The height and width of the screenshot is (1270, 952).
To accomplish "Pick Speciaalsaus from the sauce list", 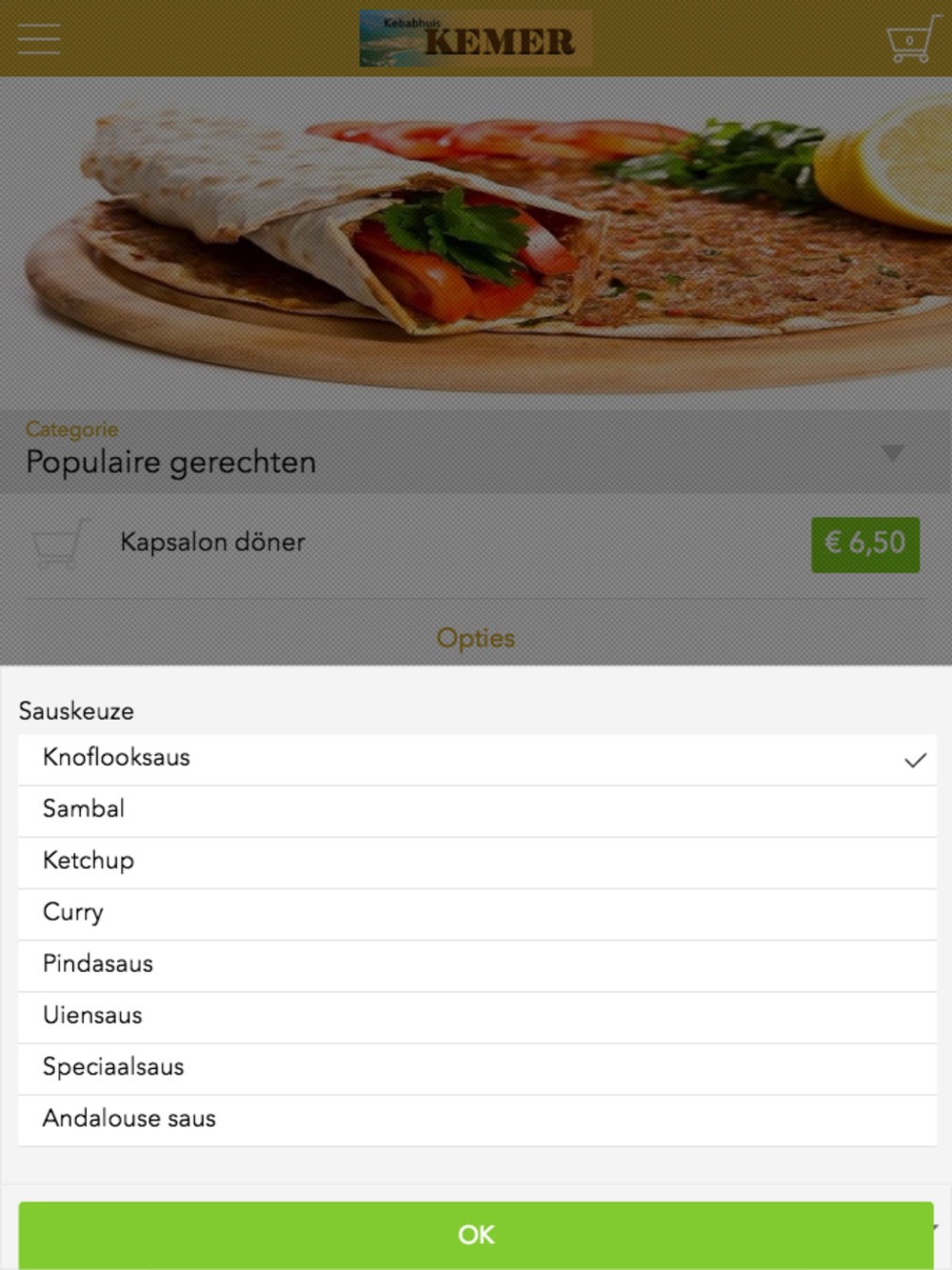I will point(113,1067).
